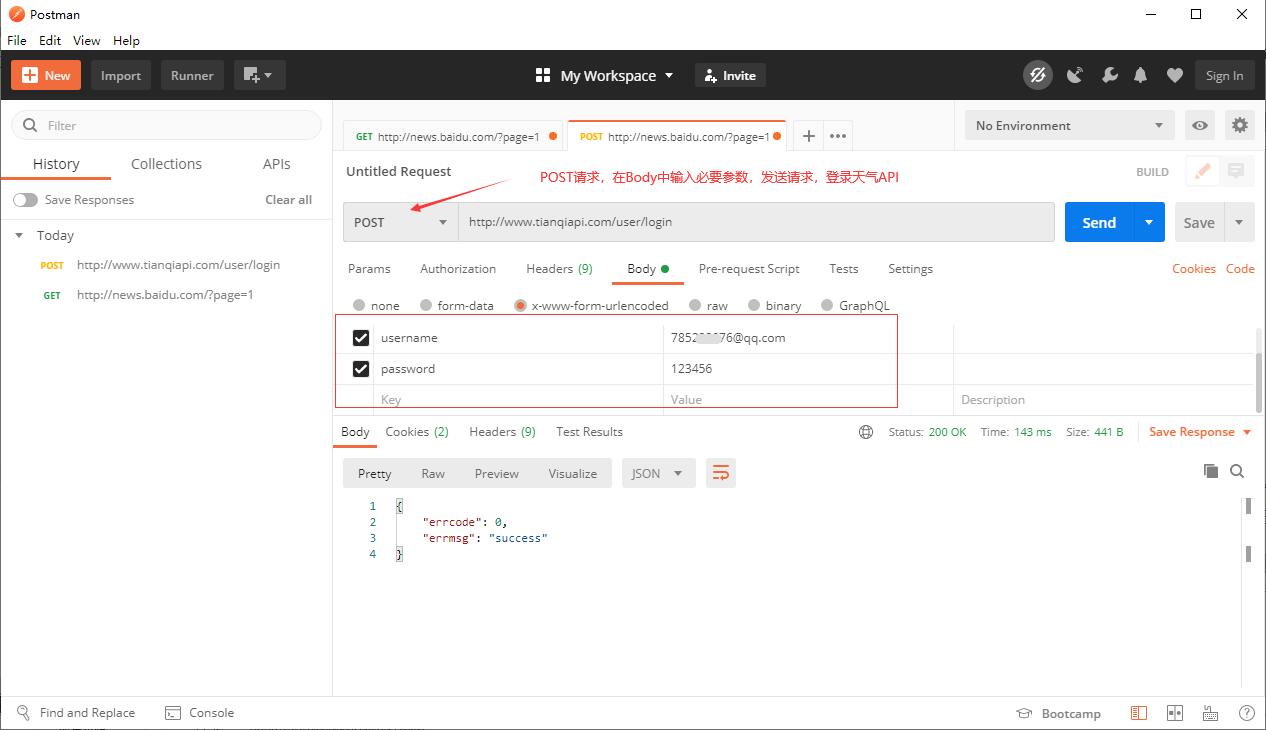Click the Clear all history link
The width and height of the screenshot is (1266, 730).
pos(288,200)
